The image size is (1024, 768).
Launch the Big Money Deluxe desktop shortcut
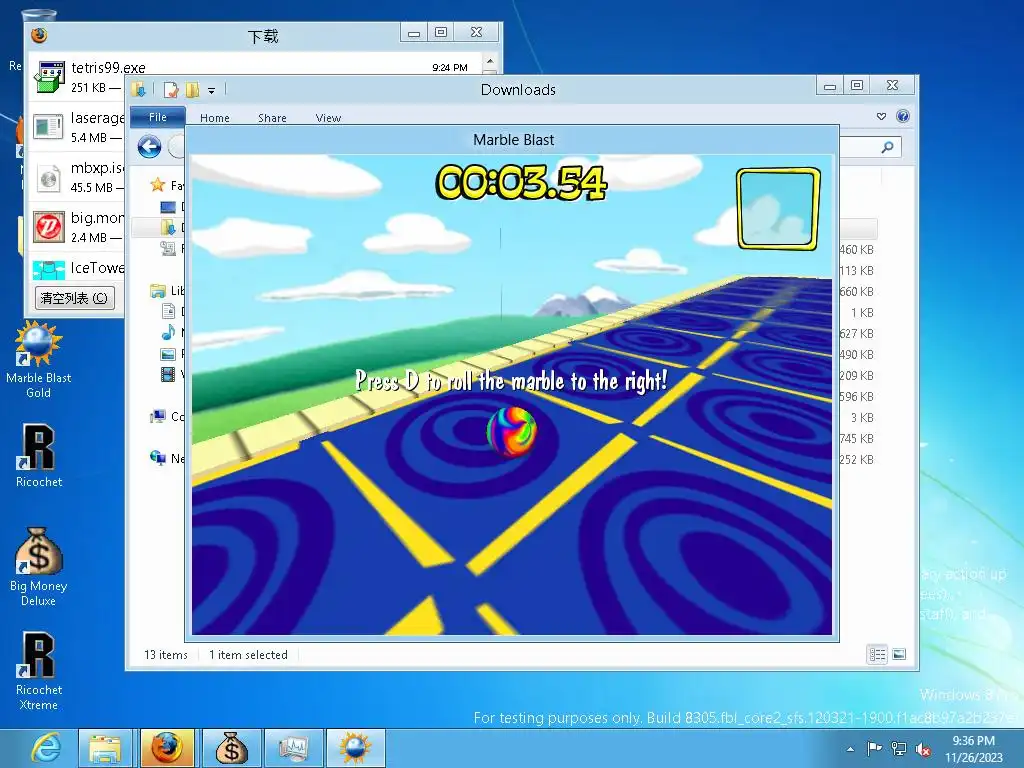click(38, 567)
